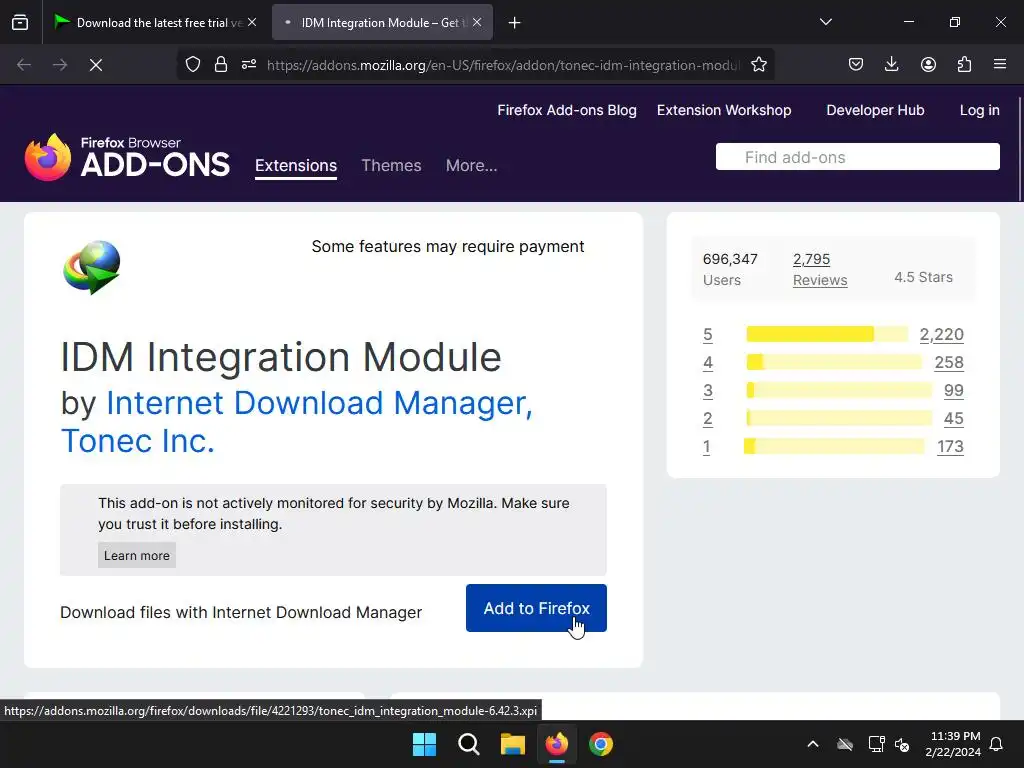Image resolution: width=1024 pixels, height=768 pixels.
Task: Click Log in
Action: 980,110
